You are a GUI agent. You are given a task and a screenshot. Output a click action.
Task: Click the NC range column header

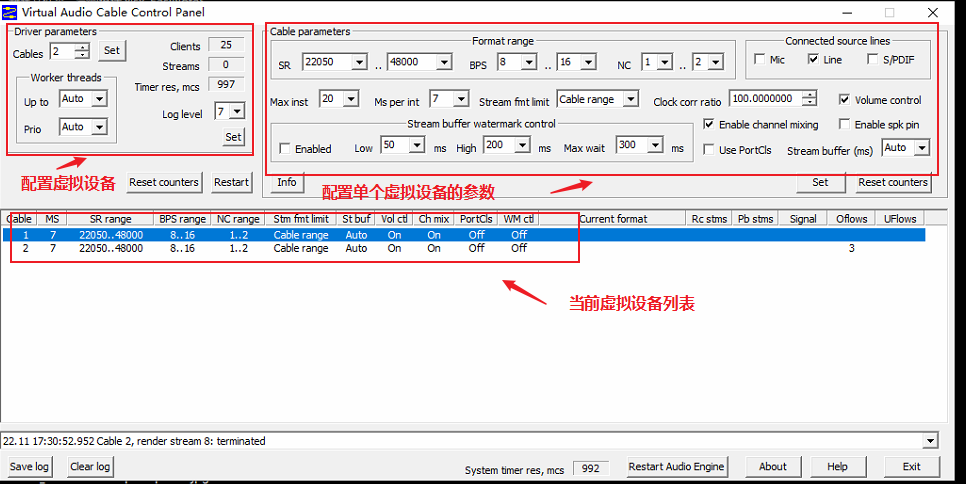point(238,219)
